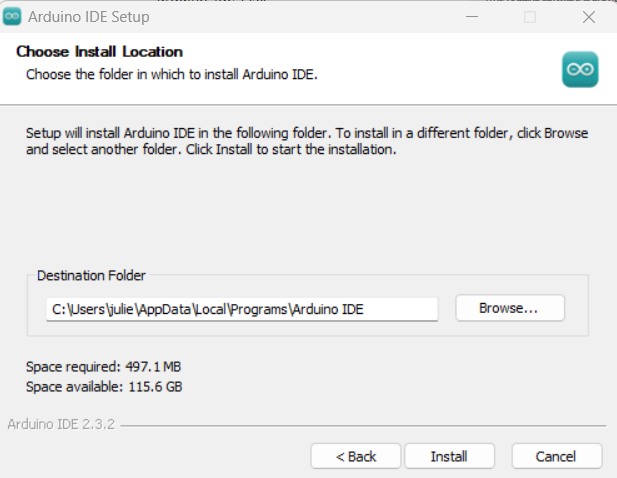
Task: Start installation with the Install button
Action: (x=449, y=456)
